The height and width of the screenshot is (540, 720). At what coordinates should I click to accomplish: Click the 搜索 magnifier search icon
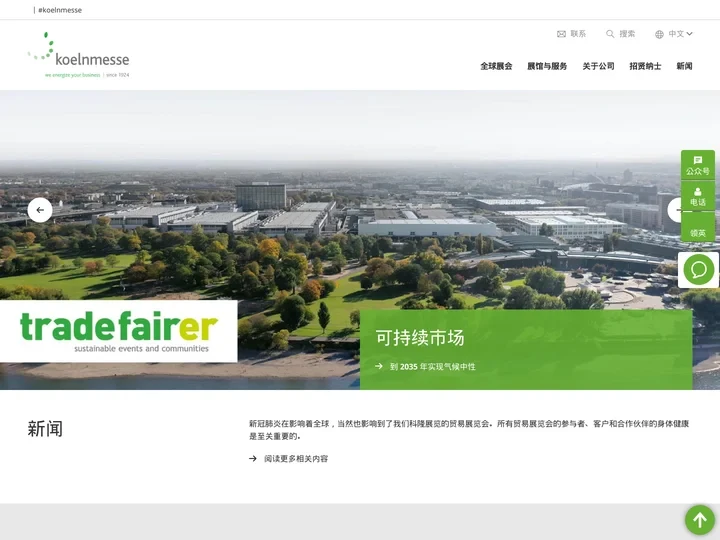point(610,34)
